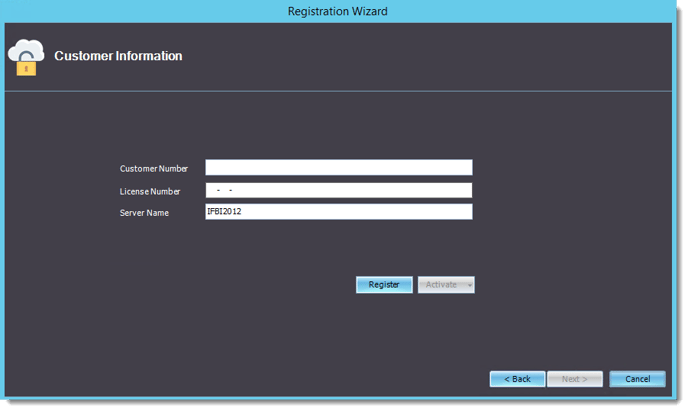This screenshot has height=411, width=688.
Task: Click the cloud padlock icon
Action: coord(26,57)
